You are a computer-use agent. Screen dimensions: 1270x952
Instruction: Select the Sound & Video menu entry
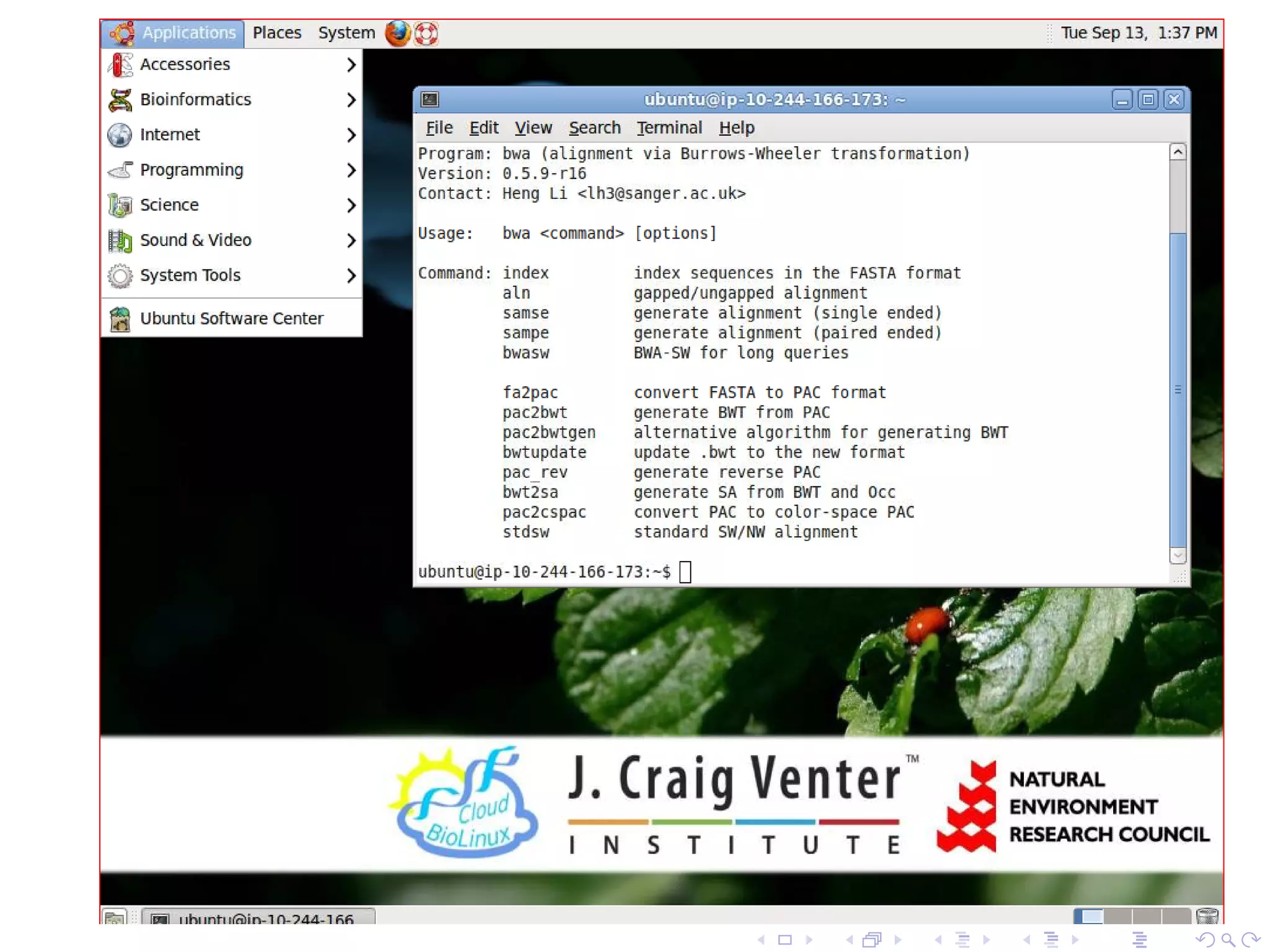[x=232, y=240]
